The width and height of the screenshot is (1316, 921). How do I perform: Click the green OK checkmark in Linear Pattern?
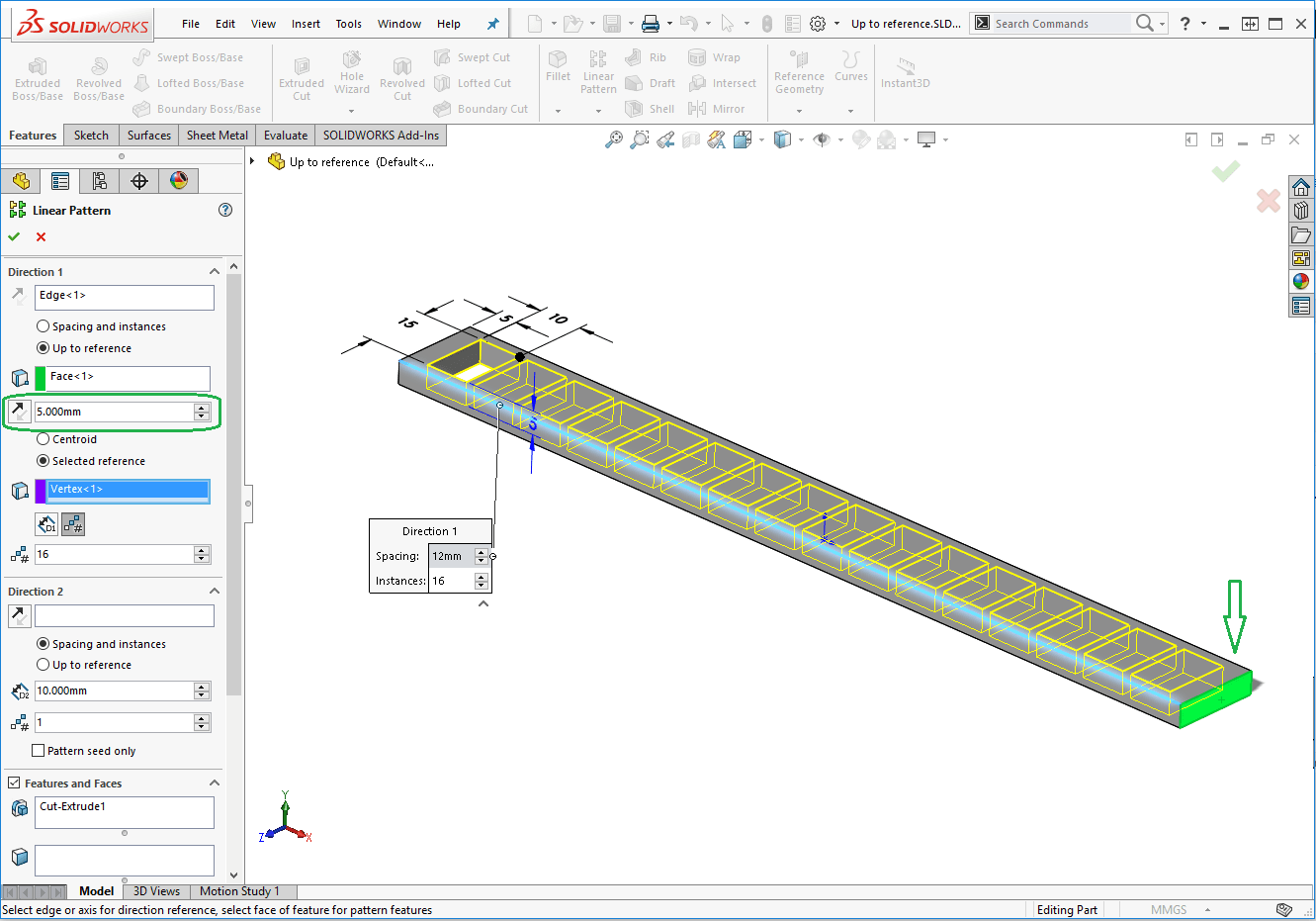point(14,236)
